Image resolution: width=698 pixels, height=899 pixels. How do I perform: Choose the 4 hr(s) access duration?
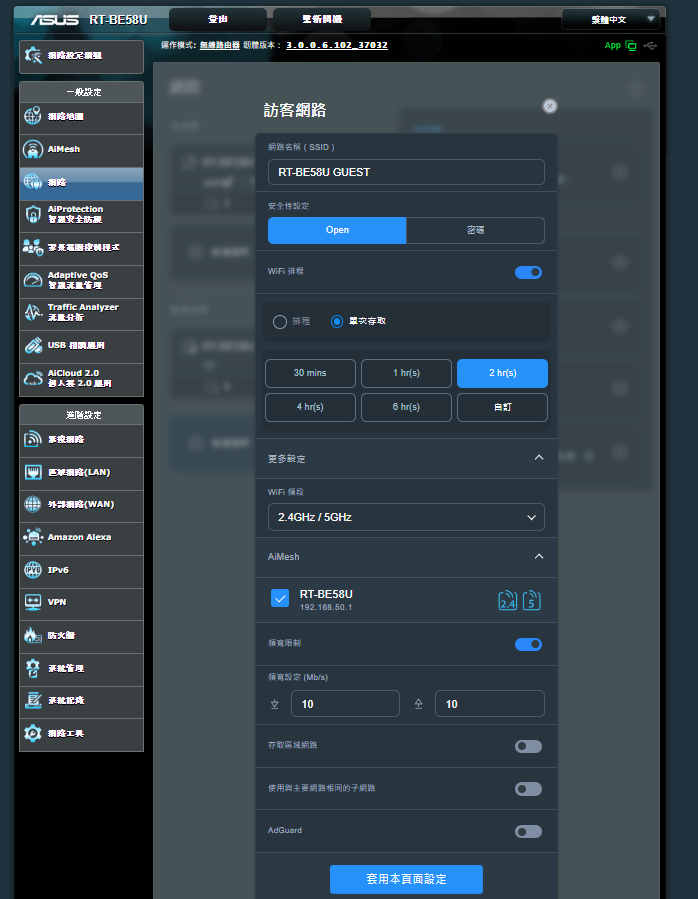310,407
